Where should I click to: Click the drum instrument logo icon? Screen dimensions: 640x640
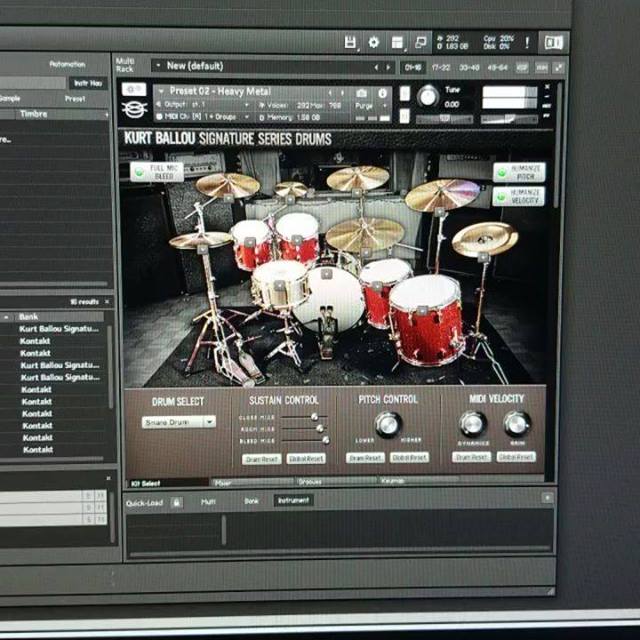[134, 109]
